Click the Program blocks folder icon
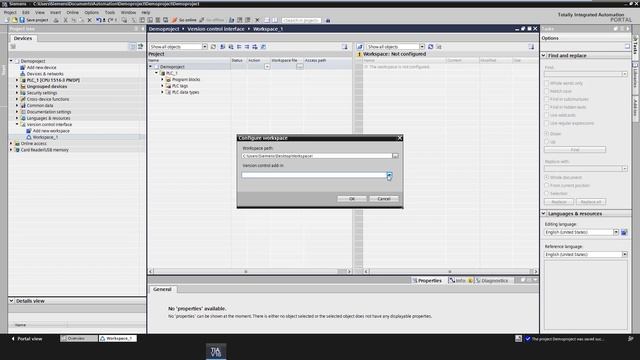 pyautogui.click(x=168, y=80)
